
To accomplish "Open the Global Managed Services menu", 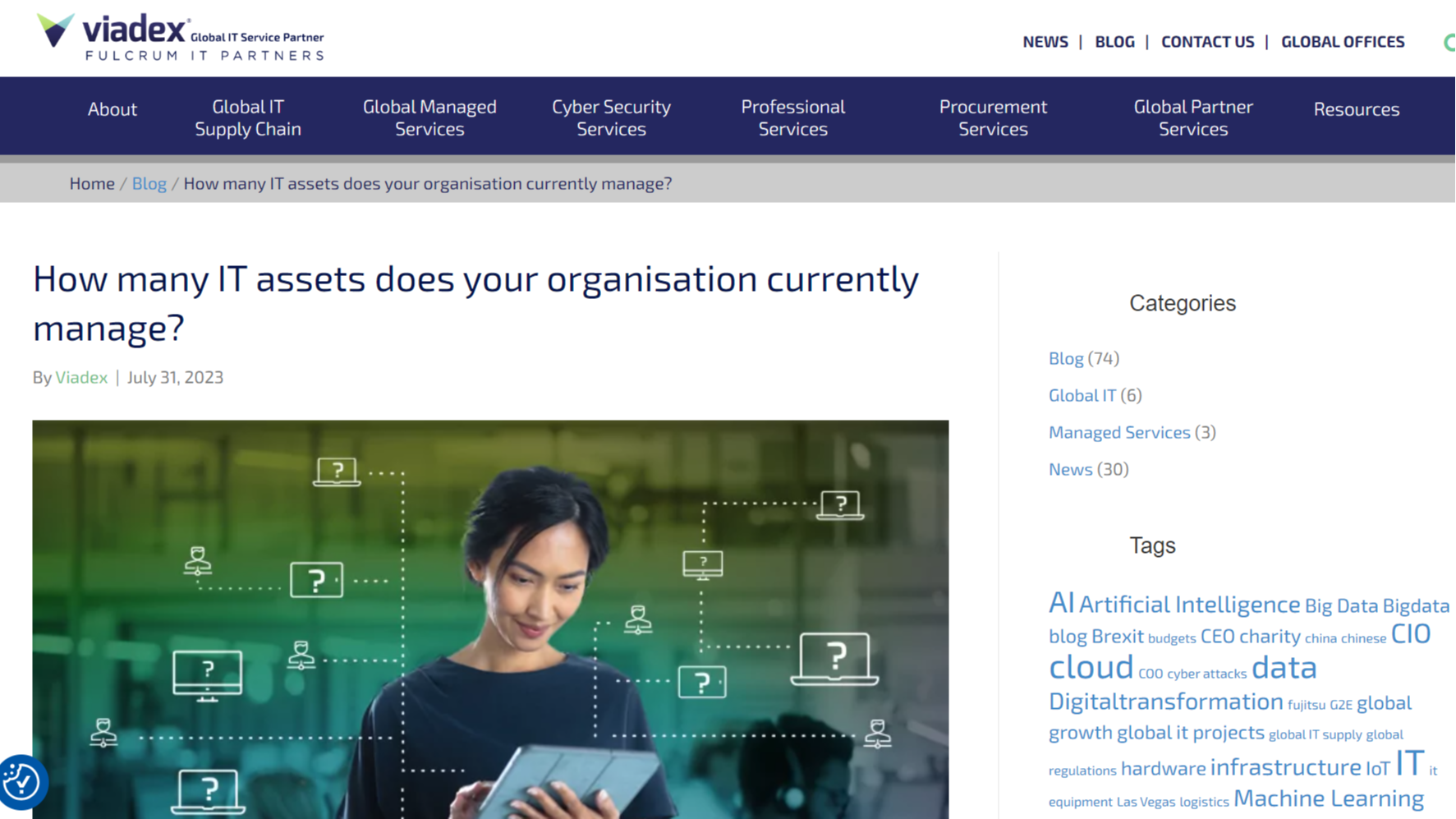I will point(429,117).
